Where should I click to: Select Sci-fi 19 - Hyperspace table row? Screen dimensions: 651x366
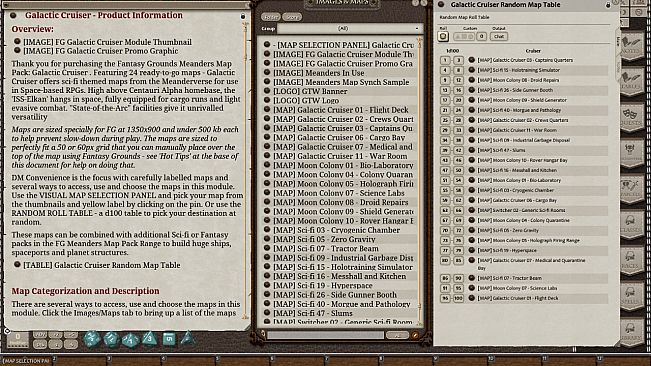click(523, 250)
